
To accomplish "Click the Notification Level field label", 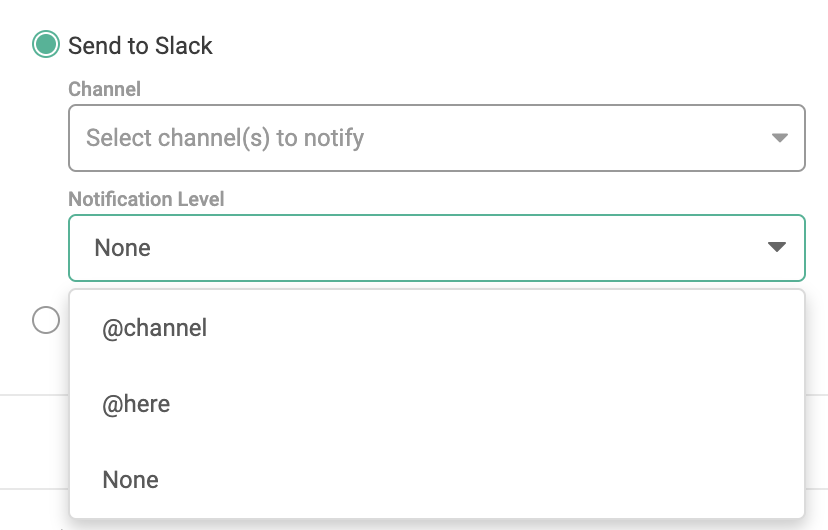I will click(x=146, y=199).
